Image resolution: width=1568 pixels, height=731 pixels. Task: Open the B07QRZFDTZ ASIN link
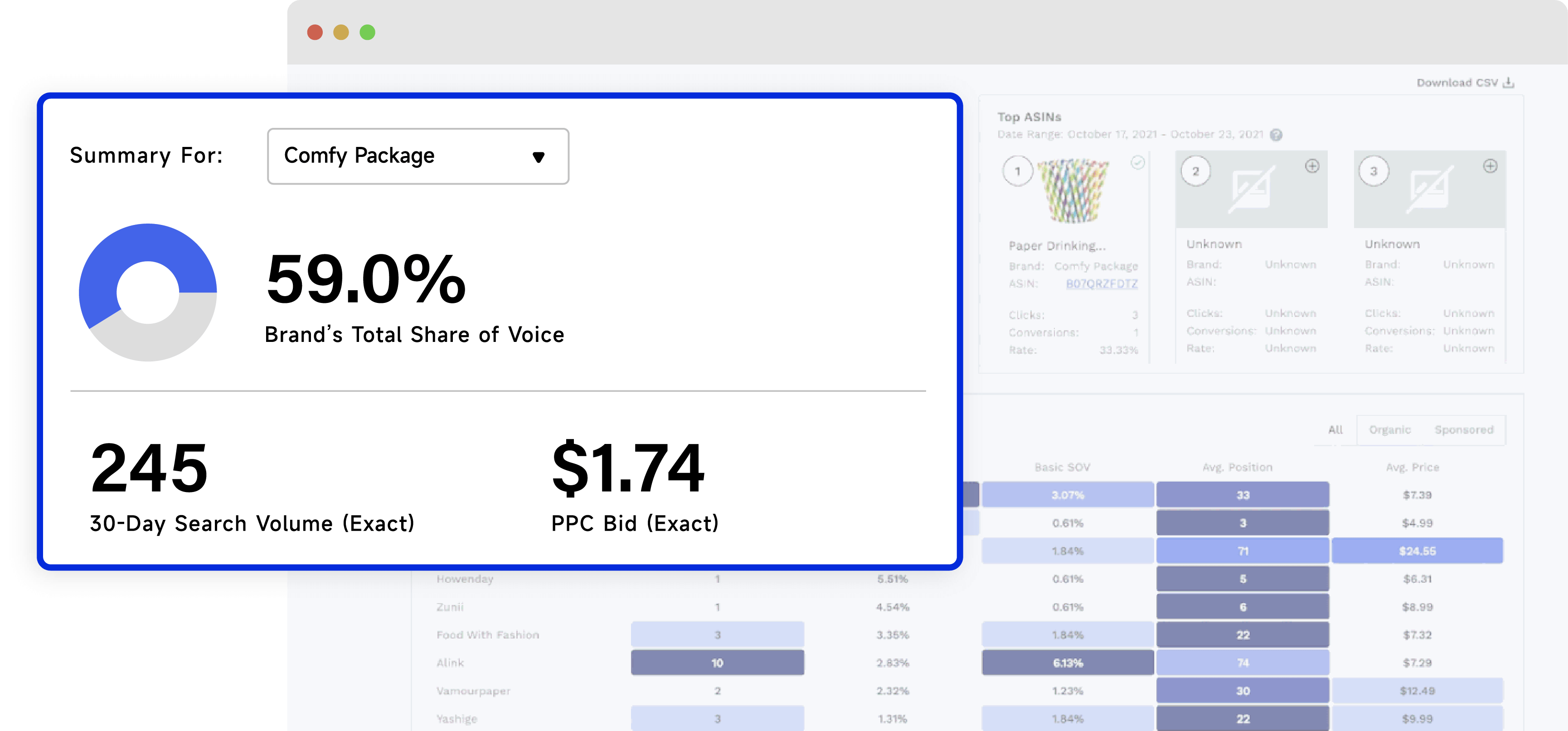[x=1101, y=284]
